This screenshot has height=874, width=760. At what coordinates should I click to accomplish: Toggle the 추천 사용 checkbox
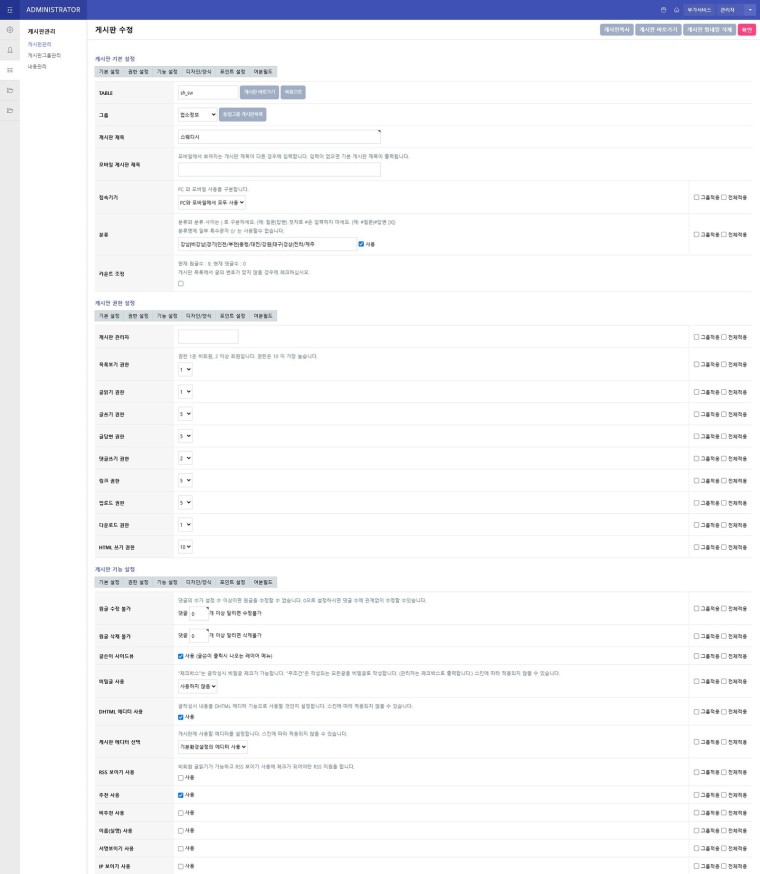(x=181, y=795)
